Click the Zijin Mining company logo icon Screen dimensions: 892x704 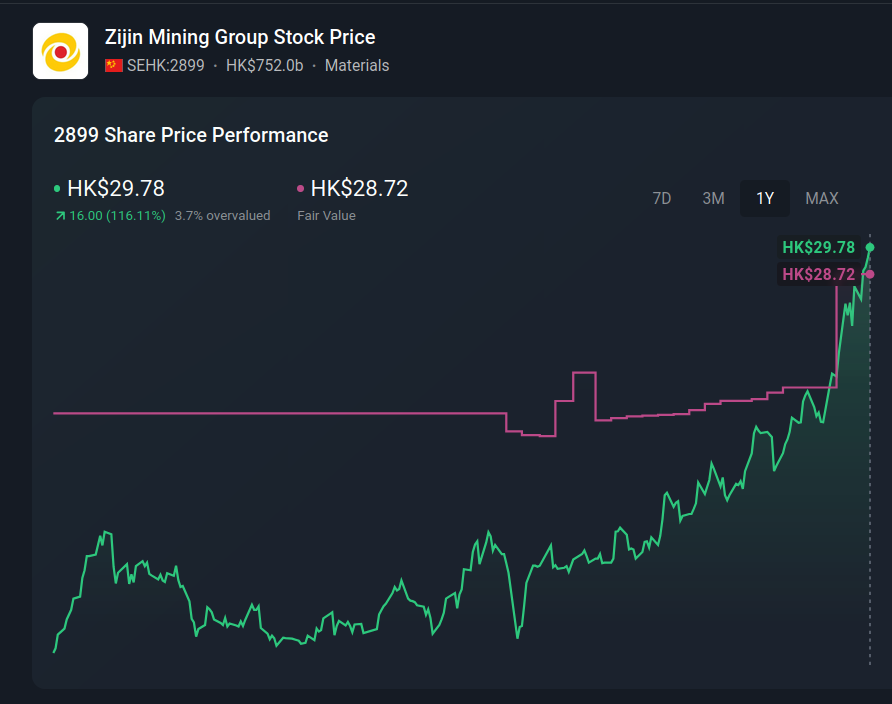pos(60,51)
